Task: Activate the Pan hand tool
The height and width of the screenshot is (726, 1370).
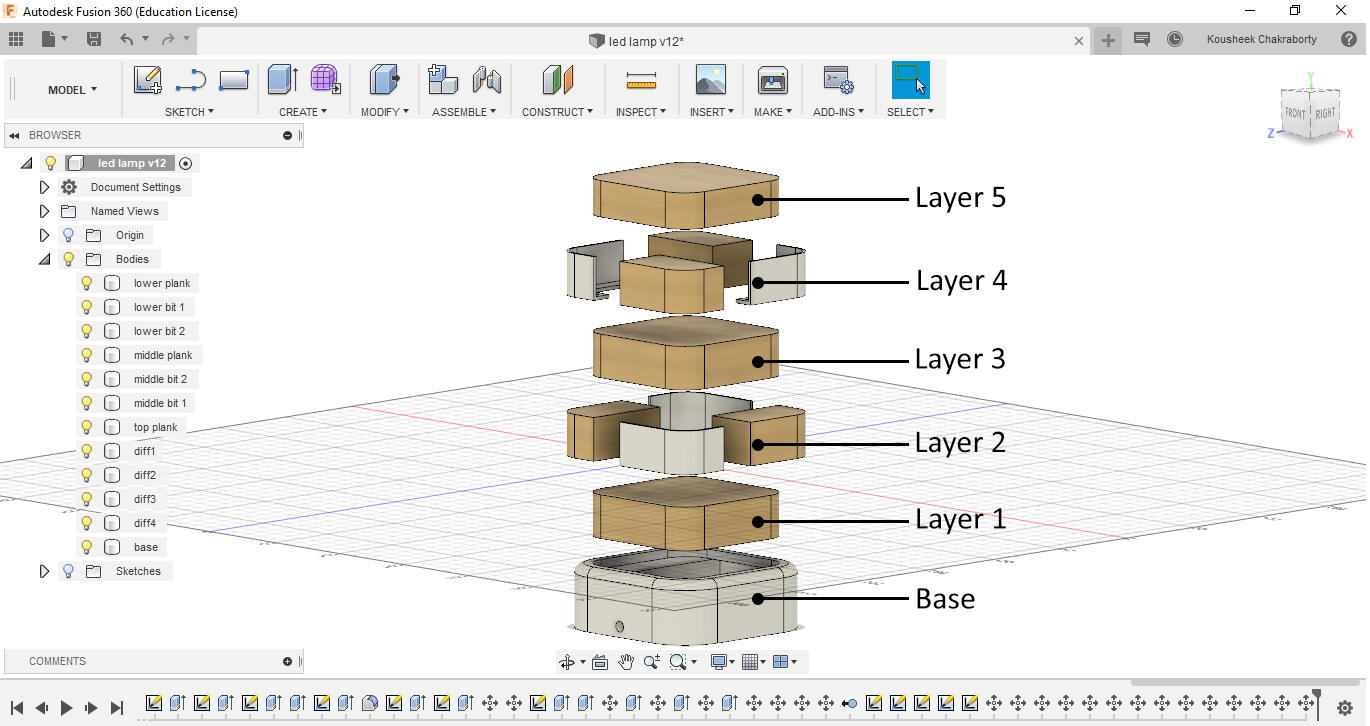Action: tap(625, 661)
